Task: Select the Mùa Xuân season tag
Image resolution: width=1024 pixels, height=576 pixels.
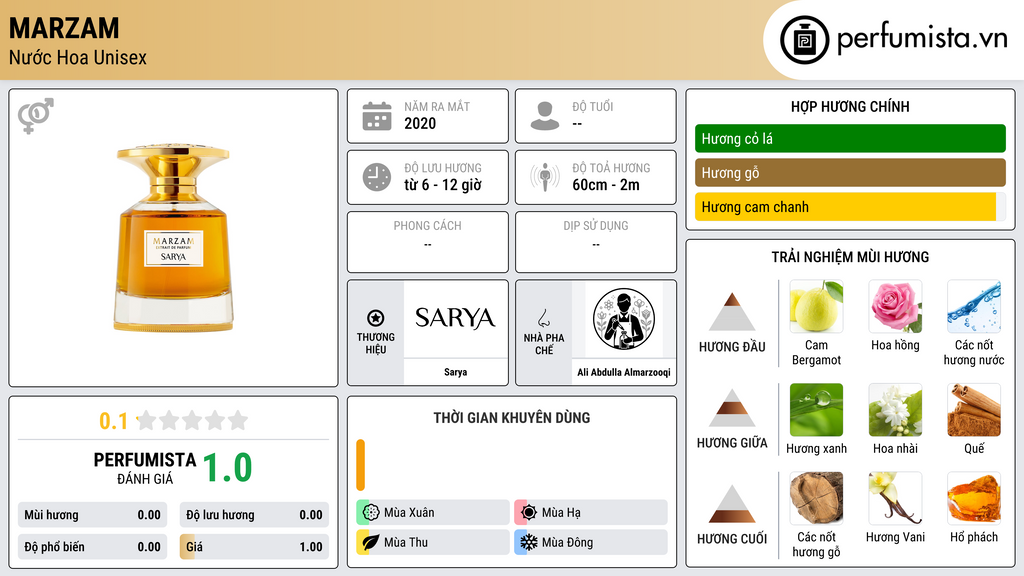Action: pyautogui.click(x=433, y=513)
